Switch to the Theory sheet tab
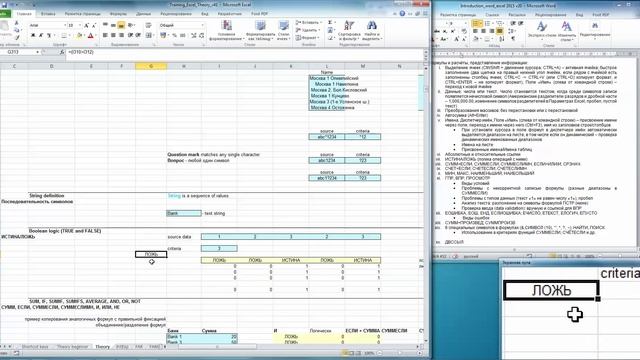Image resolution: width=640 pixels, height=360 pixels. (x=102, y=347)
